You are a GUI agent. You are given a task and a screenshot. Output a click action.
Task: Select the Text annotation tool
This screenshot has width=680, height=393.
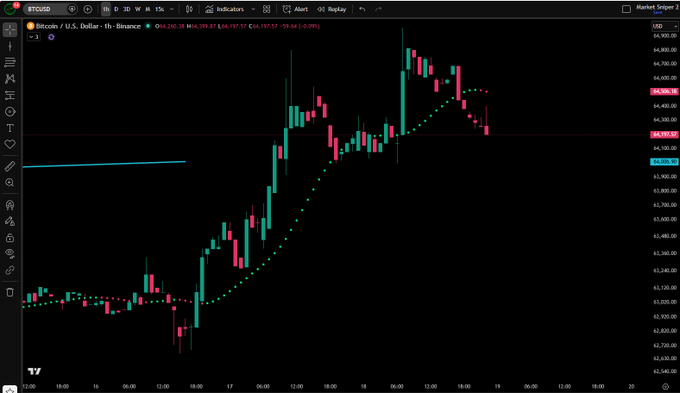10,128
